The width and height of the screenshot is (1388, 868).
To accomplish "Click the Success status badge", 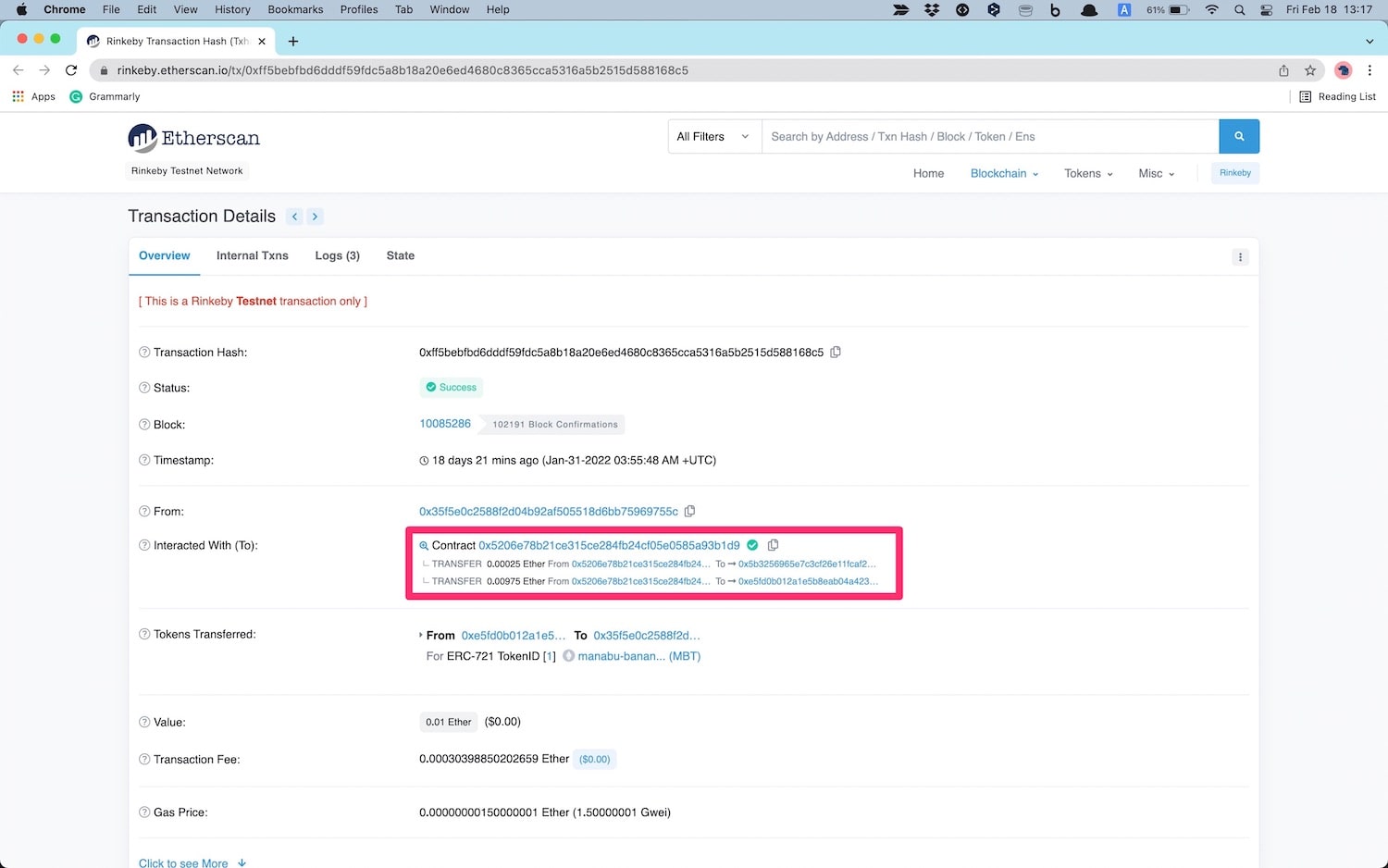I will (452, 388).
